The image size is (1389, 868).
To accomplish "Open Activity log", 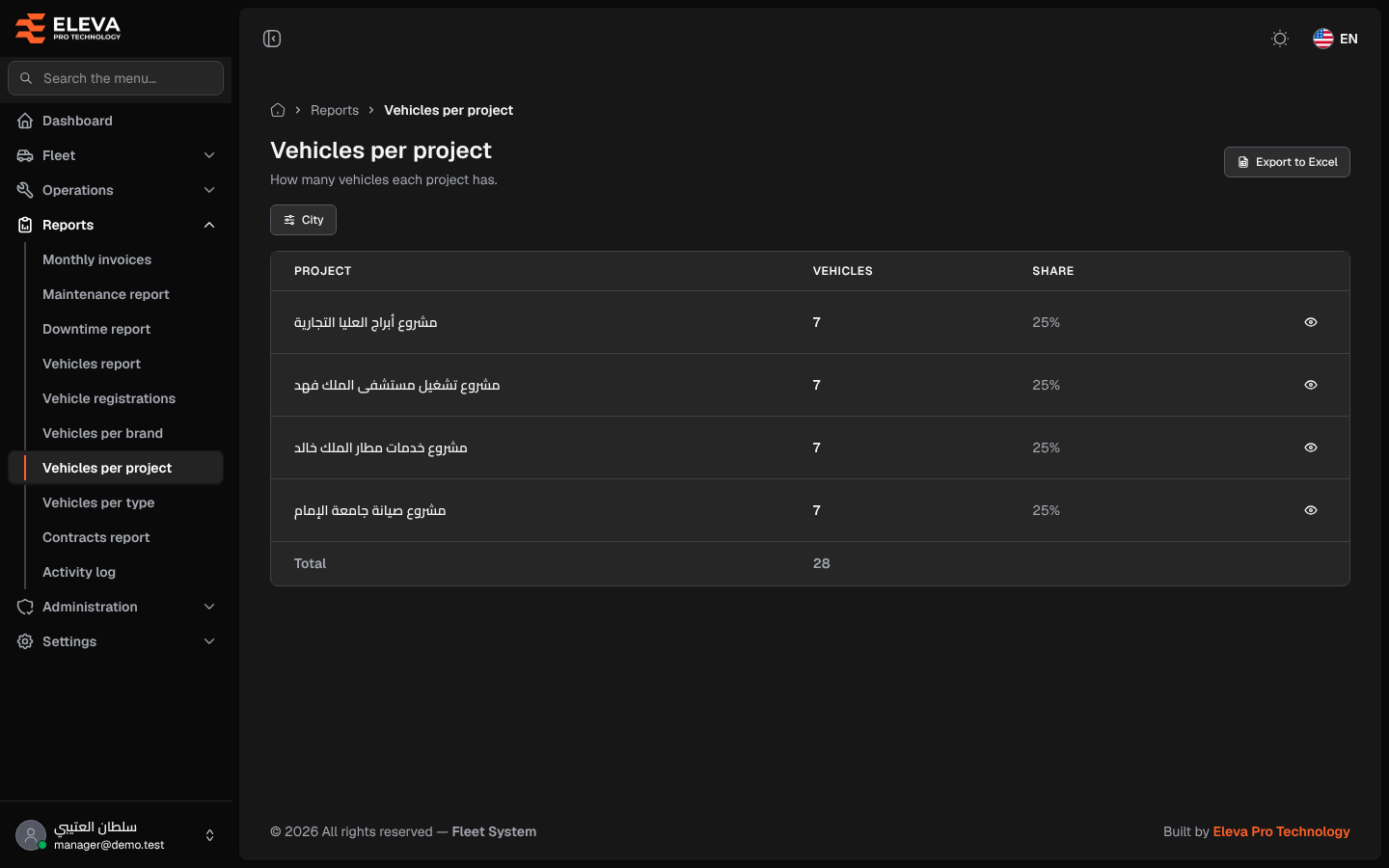I will (x=79, y=572).
